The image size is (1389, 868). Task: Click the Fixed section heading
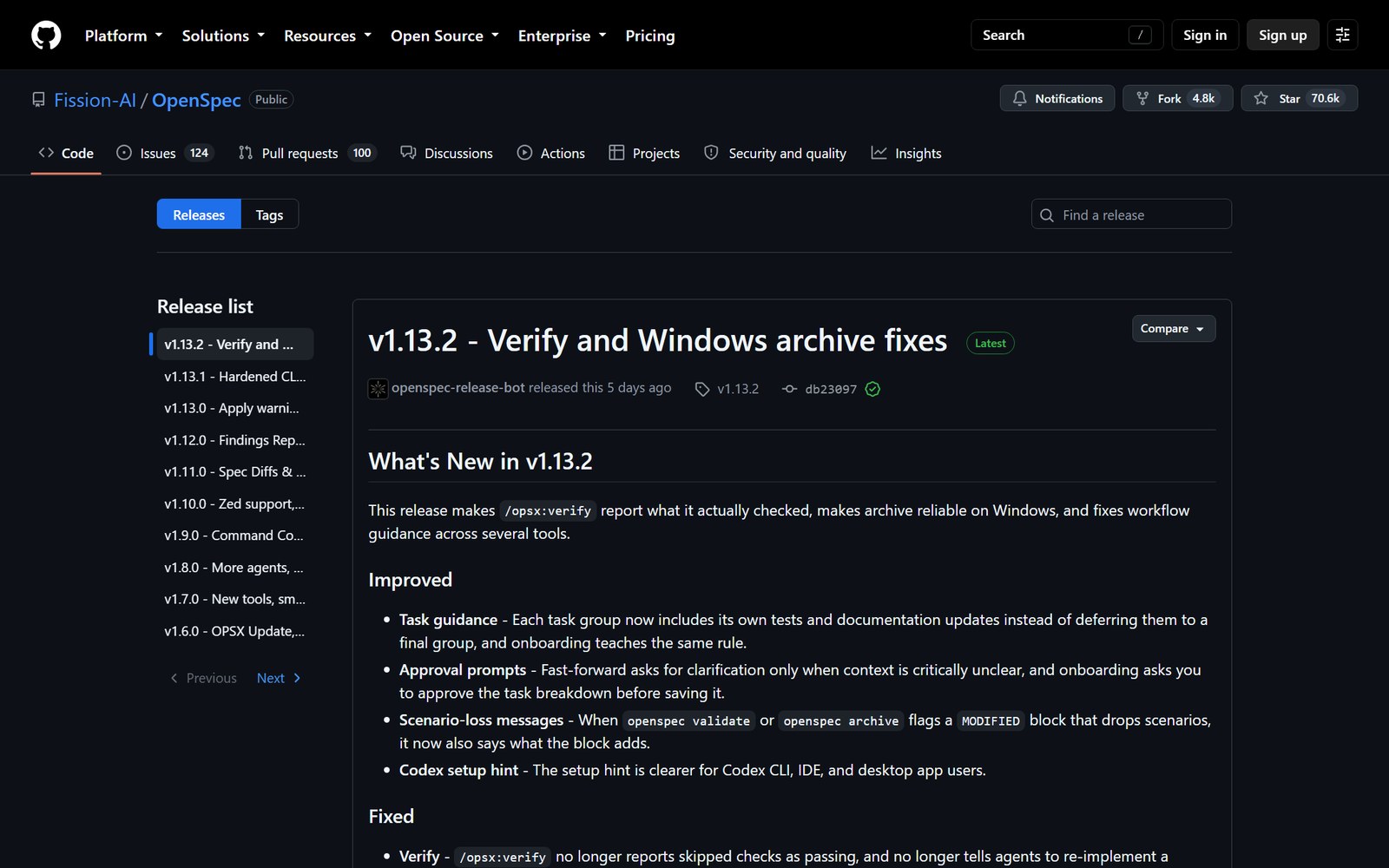click(391, 817)
